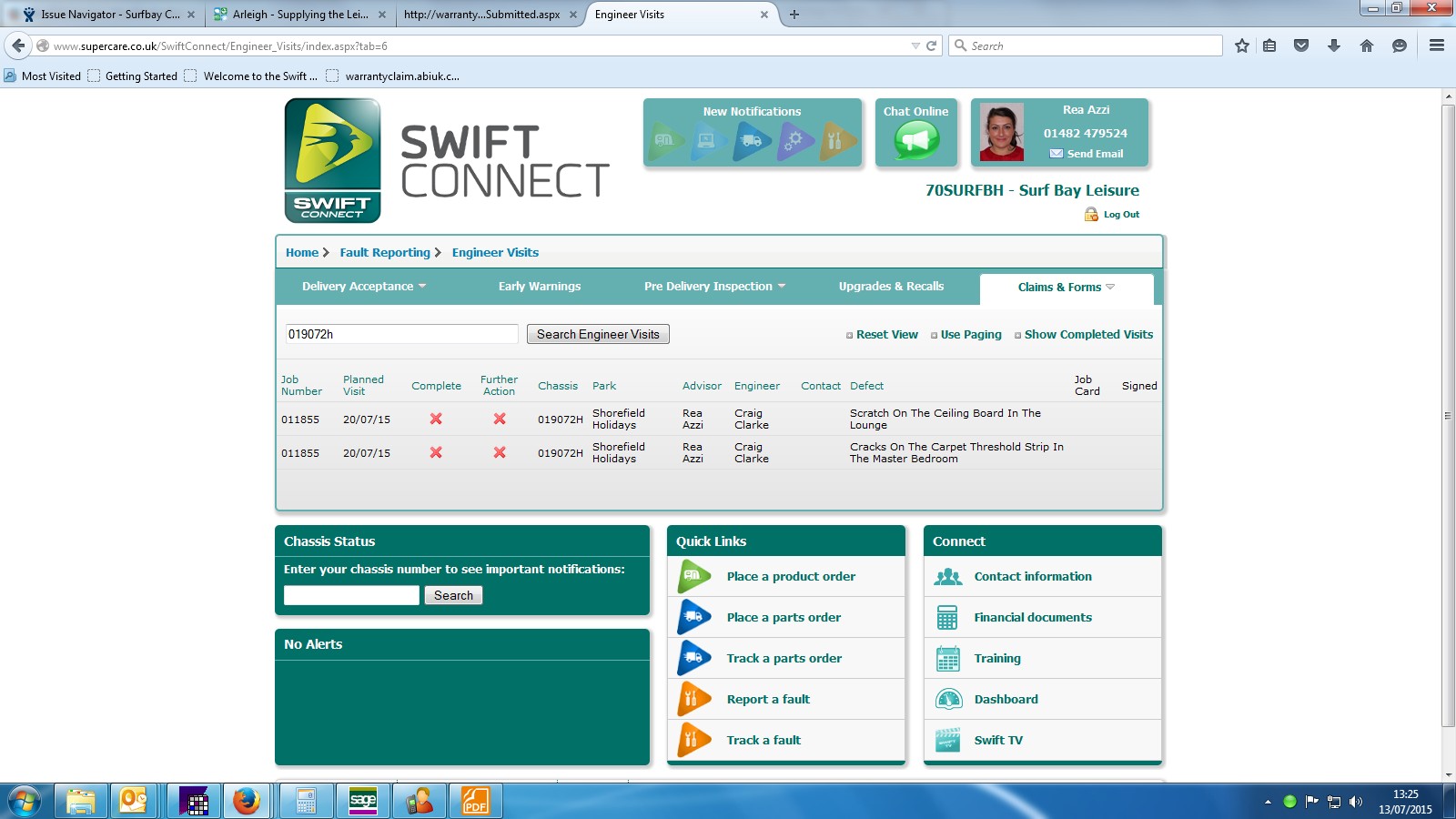Click the blue truck icon beside Track a parts order

(x=694, y=658)
